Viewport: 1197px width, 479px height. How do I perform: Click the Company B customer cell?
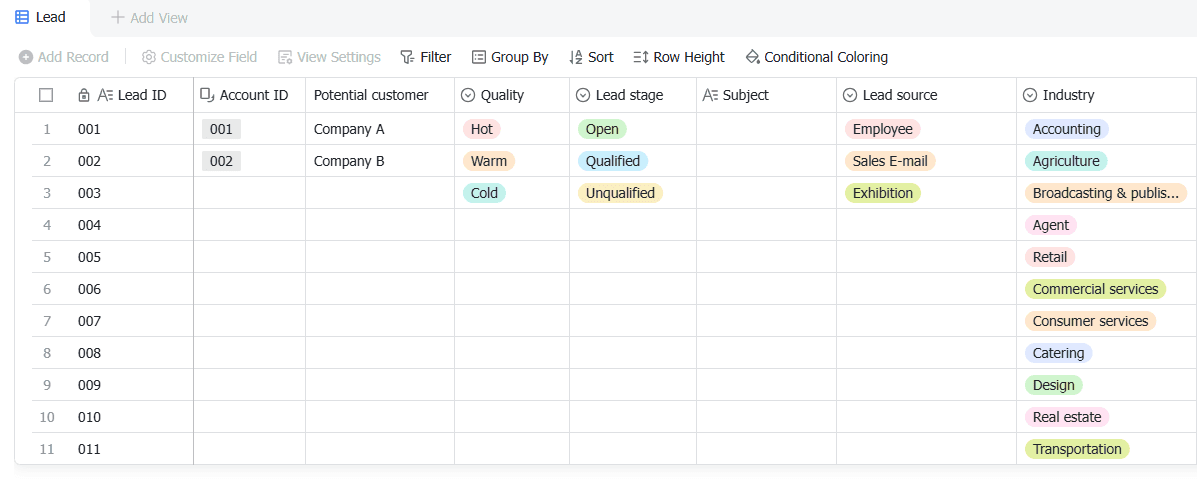349,161
